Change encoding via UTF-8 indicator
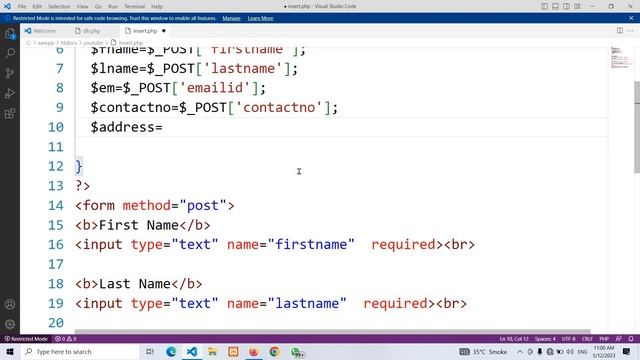The height and width of the screenshot is (360, 640). 569,339
